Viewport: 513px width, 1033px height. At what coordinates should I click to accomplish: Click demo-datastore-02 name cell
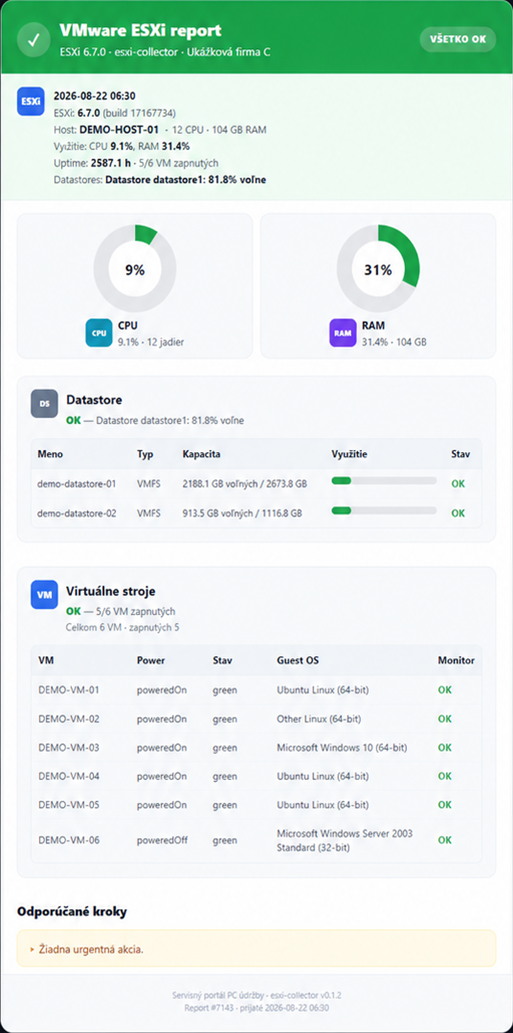(77, 513)
